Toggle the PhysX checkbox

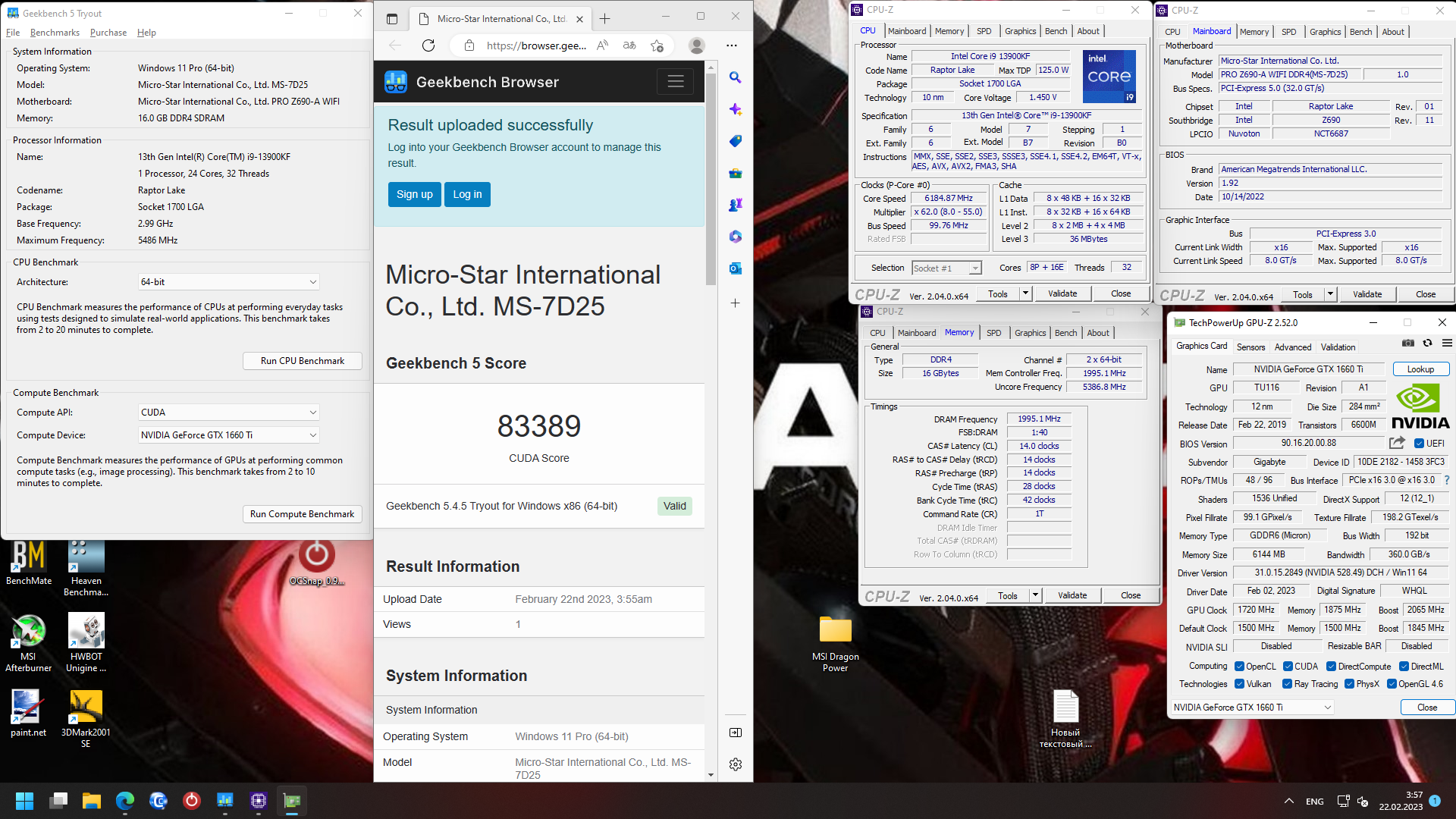(x=1349, y=684)
